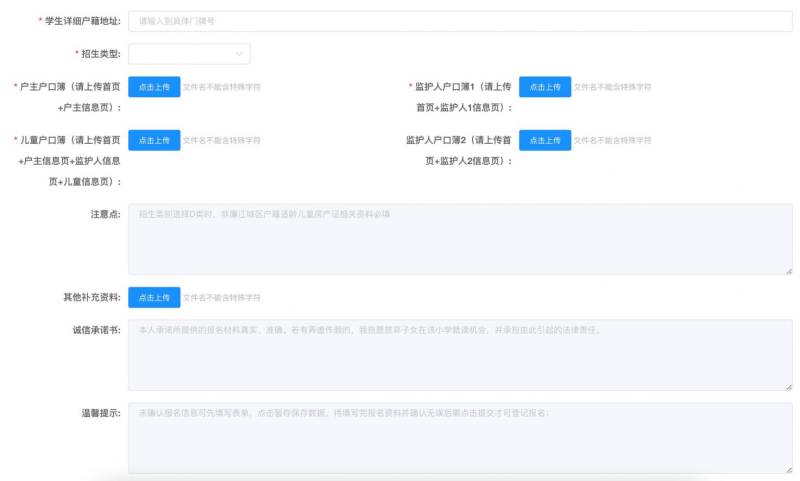Click the 招生类型 label text
The width and height of the screenshot is (800, 481).
(x=100, y=54)
